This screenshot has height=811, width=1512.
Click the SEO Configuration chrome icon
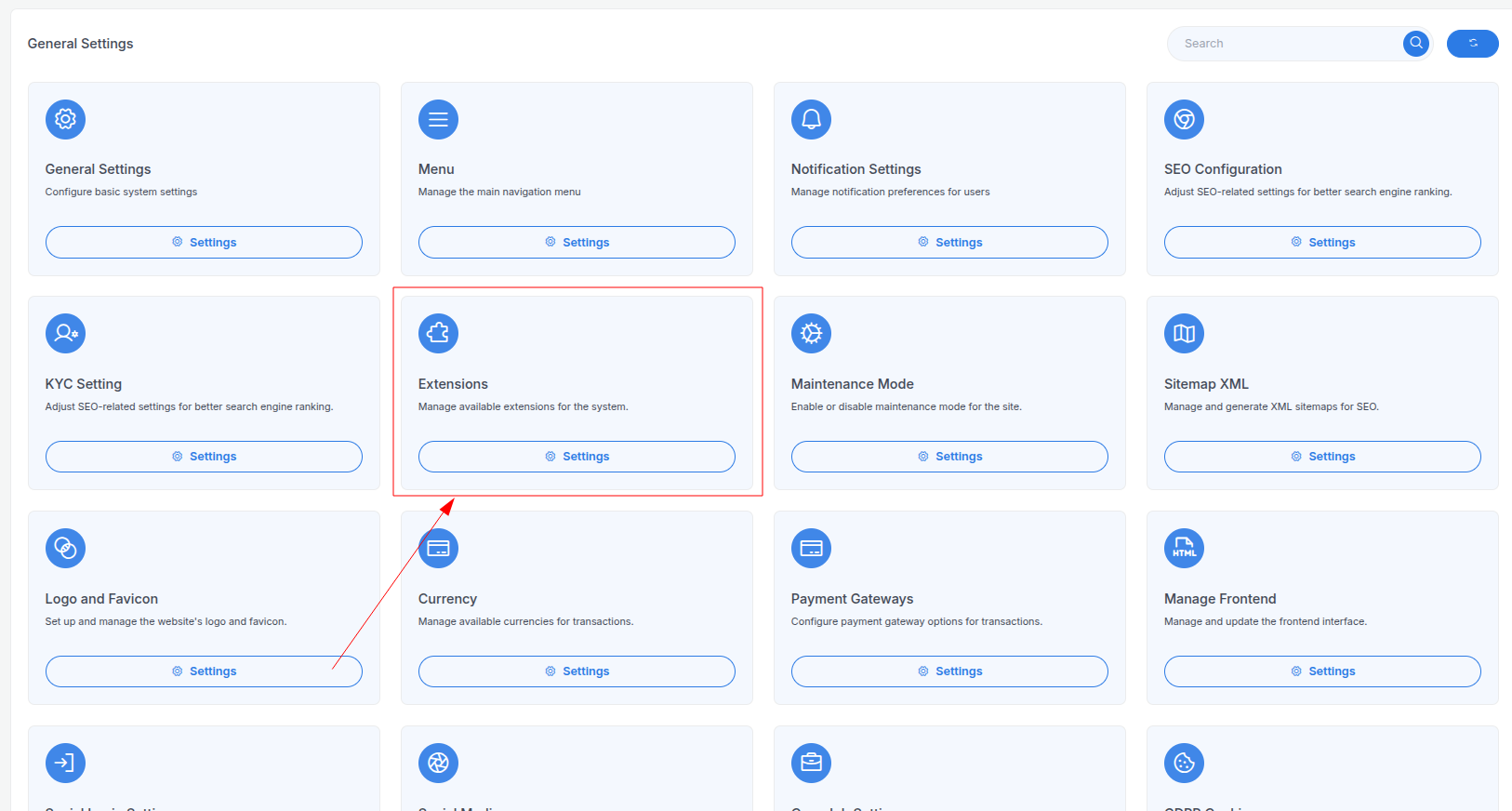pyautogui.click(x=1184, y=119)
